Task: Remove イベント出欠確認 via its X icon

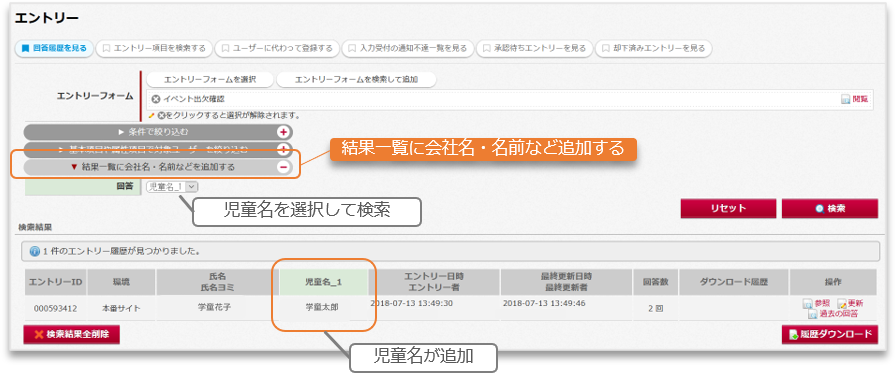Action: point(155,99)
